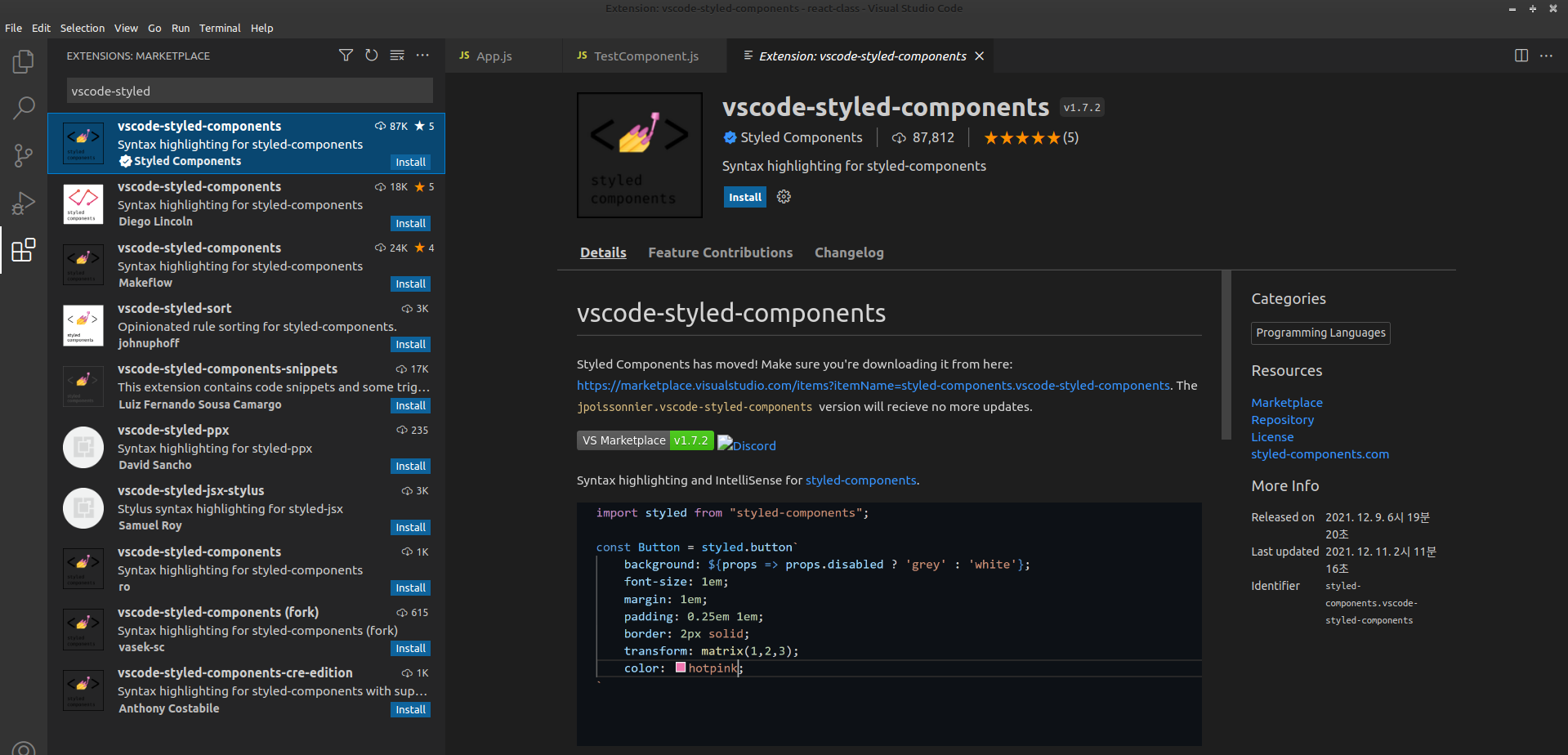Viewport: 1568px width, 755px height.
Task: Open the License resource link
Action: 1272,436
